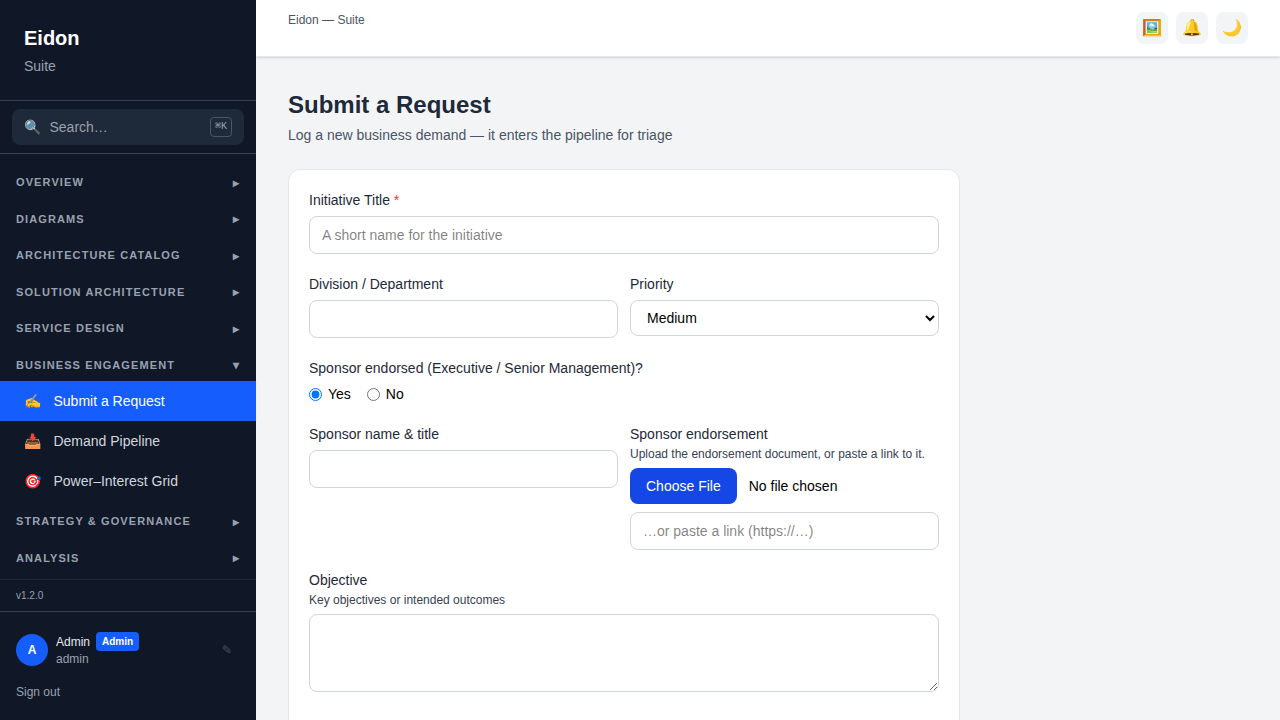
Task: Expand the Strategy & Governance section
Action: coord(128,522)
